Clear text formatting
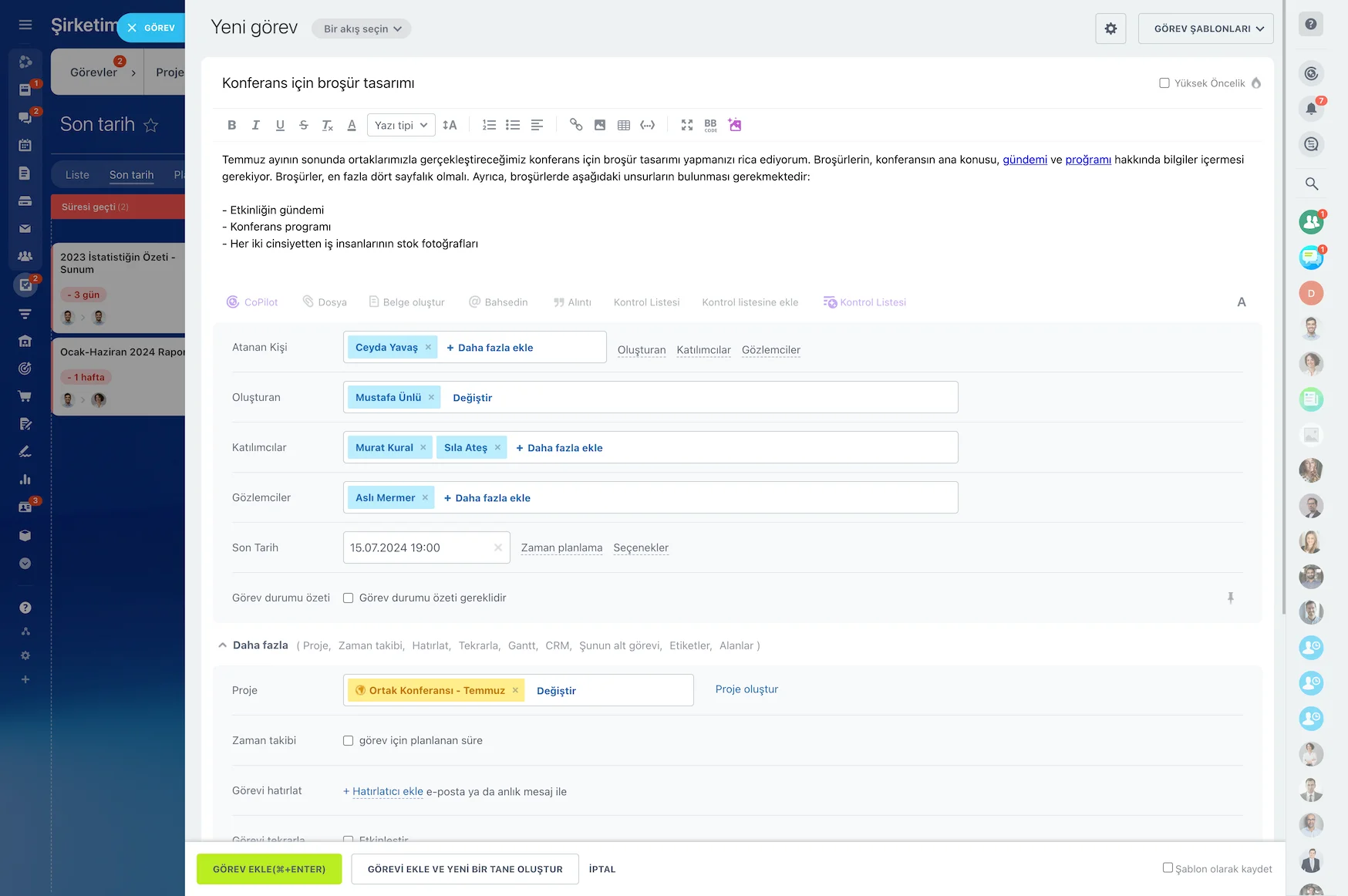 [x=327, y=125]
